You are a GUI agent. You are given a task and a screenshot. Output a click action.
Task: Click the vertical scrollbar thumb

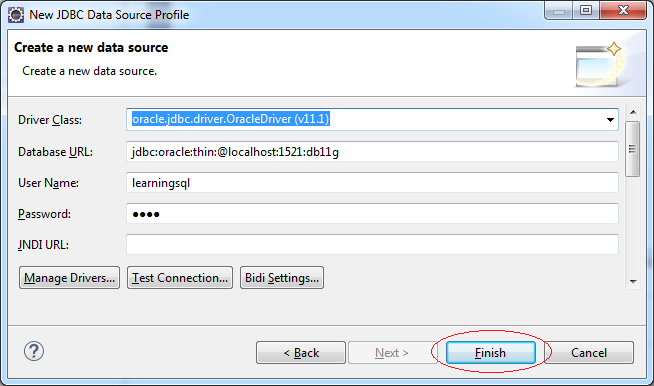pyautogui.click(x=633, y=149)
